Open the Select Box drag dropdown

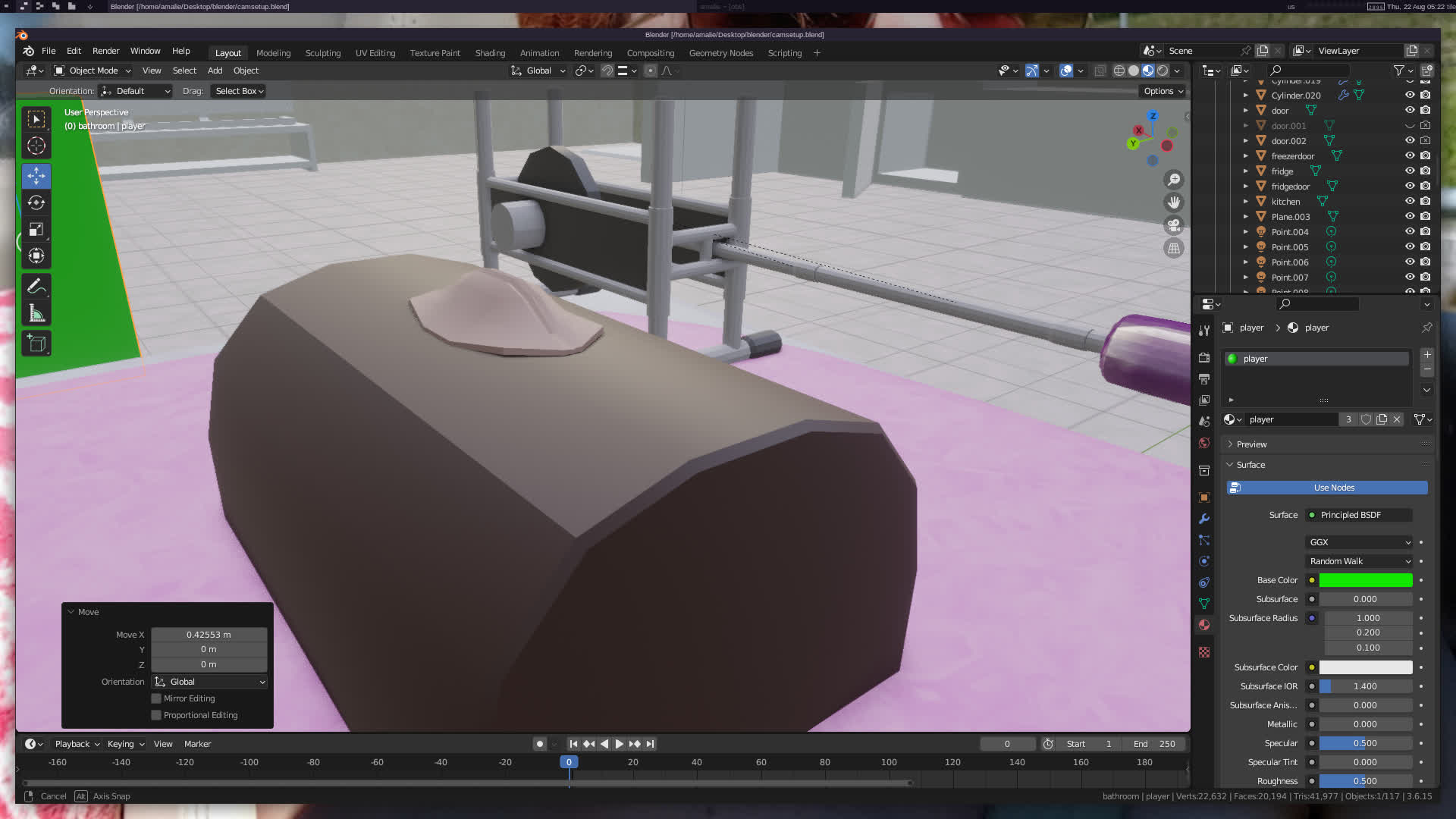tap(239, 91)
